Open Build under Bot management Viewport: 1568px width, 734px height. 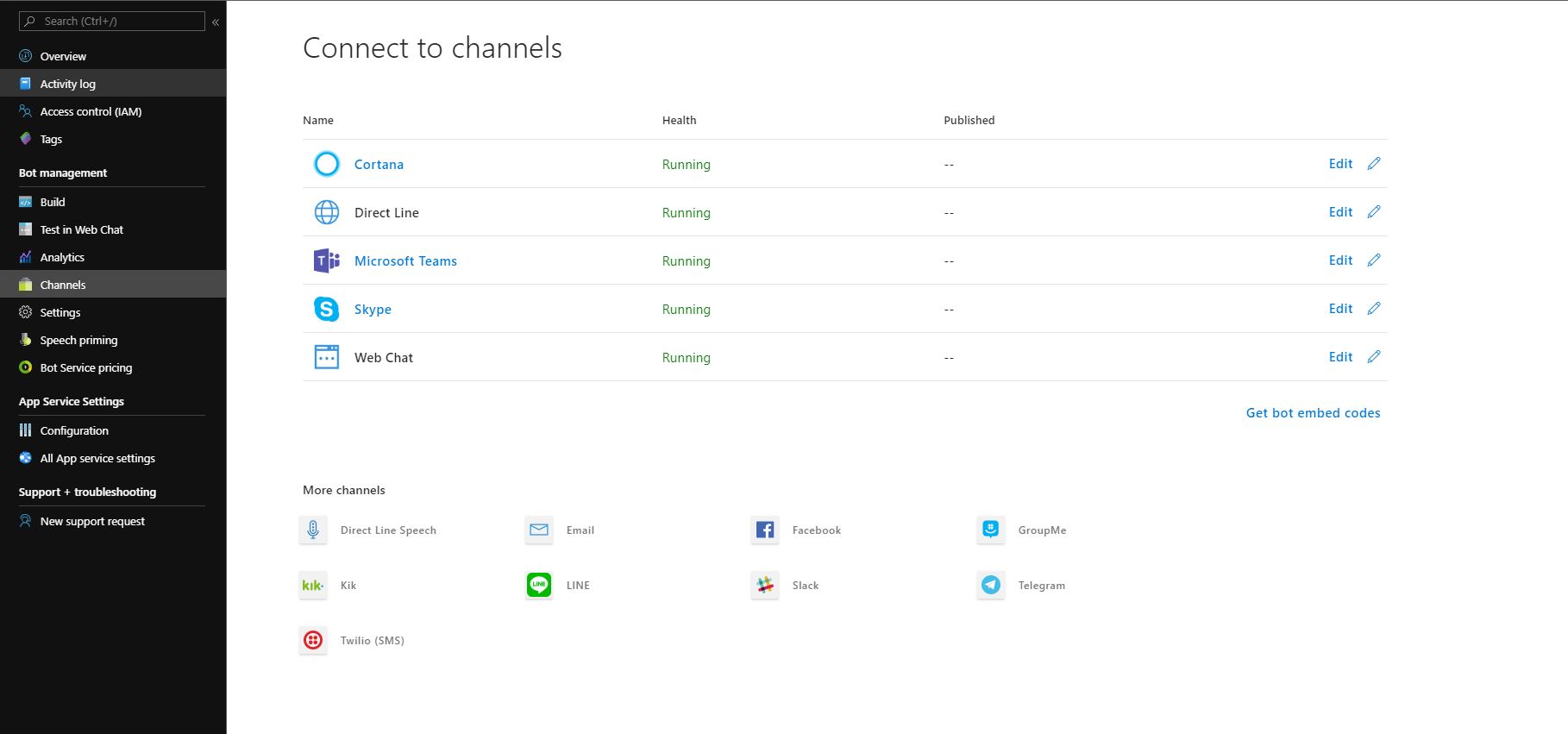click(x=113, y=202)
